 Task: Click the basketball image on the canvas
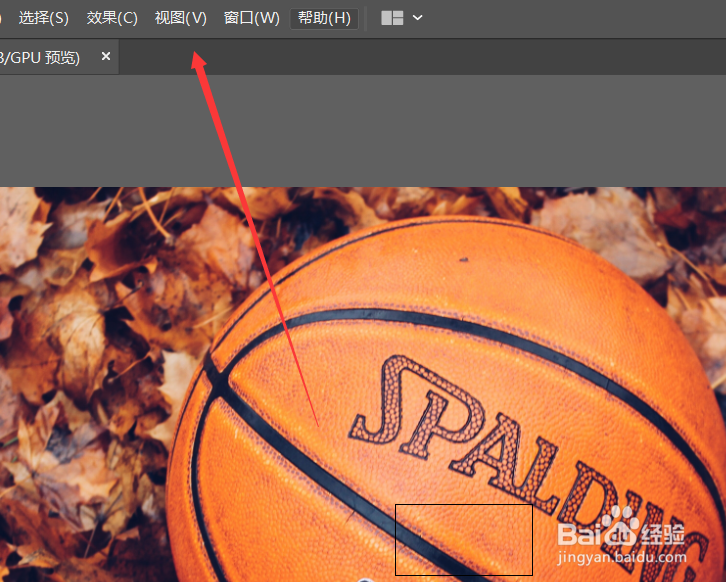pos(363,384)
